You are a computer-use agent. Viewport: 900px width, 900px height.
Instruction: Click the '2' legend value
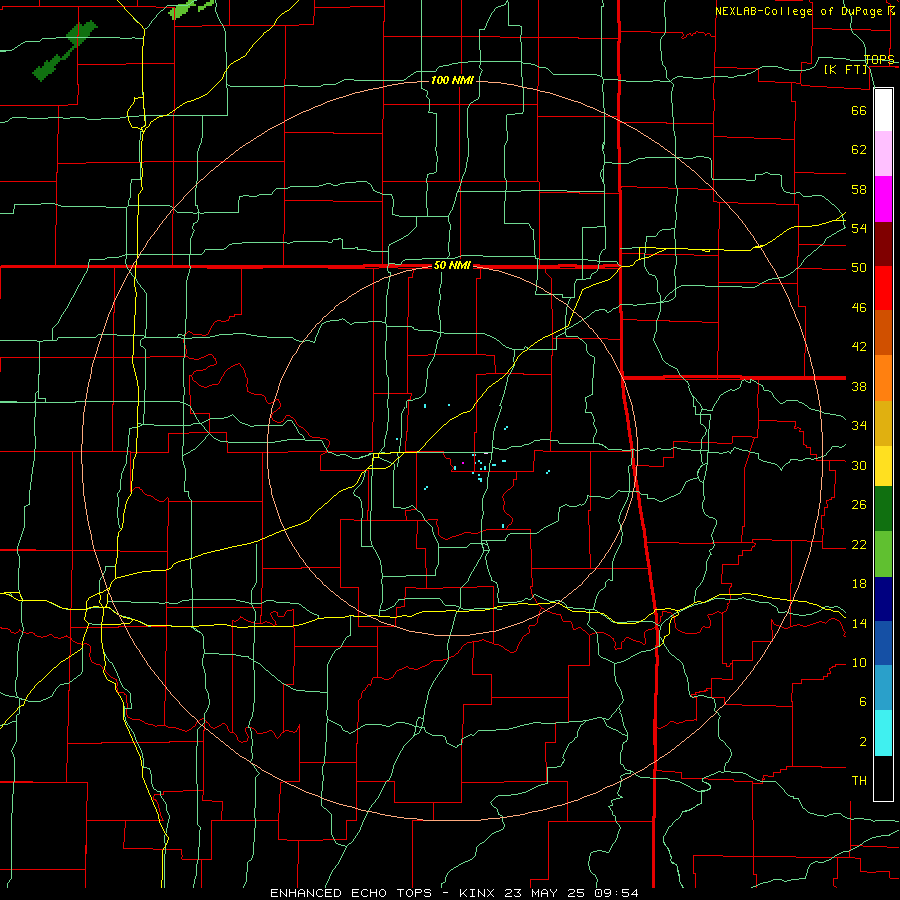click(x=862, y=742)
